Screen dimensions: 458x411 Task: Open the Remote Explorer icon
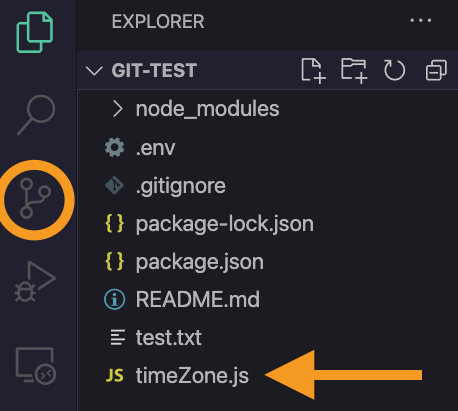(36, 366)
